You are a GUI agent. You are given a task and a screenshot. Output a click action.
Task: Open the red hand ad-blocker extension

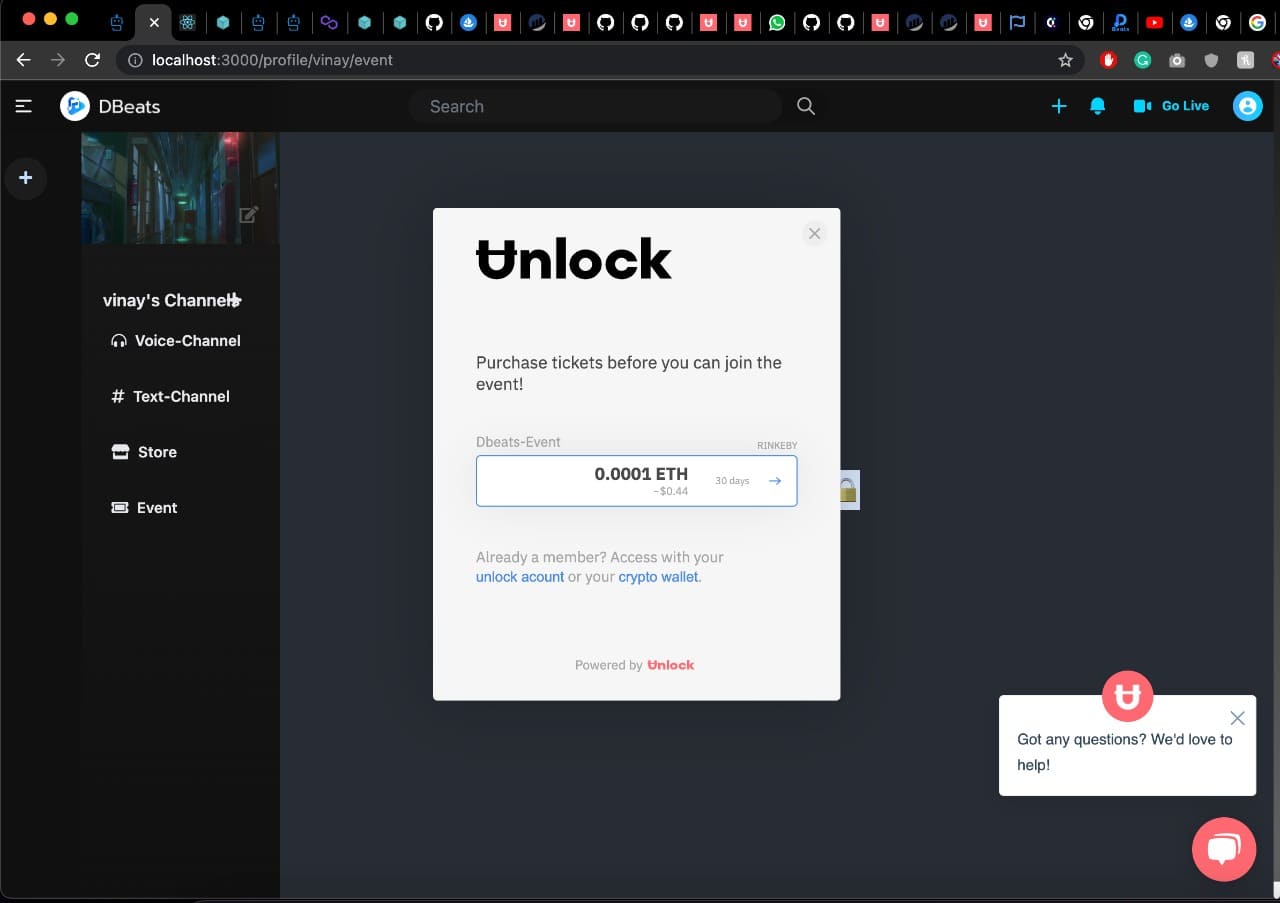(1108, 60)
